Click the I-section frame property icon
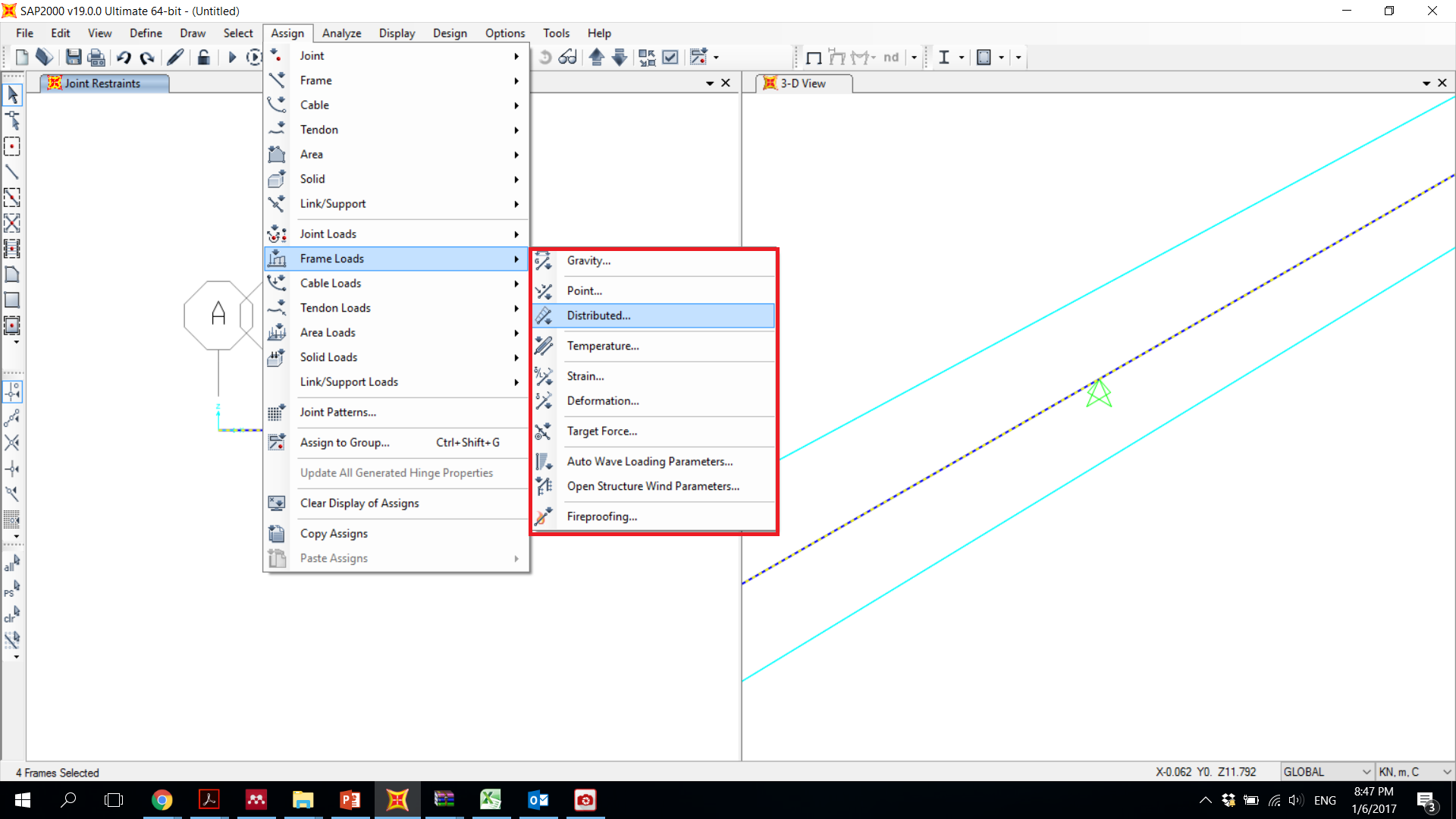The image size is (1456, 819). click(x=944, y=57)
